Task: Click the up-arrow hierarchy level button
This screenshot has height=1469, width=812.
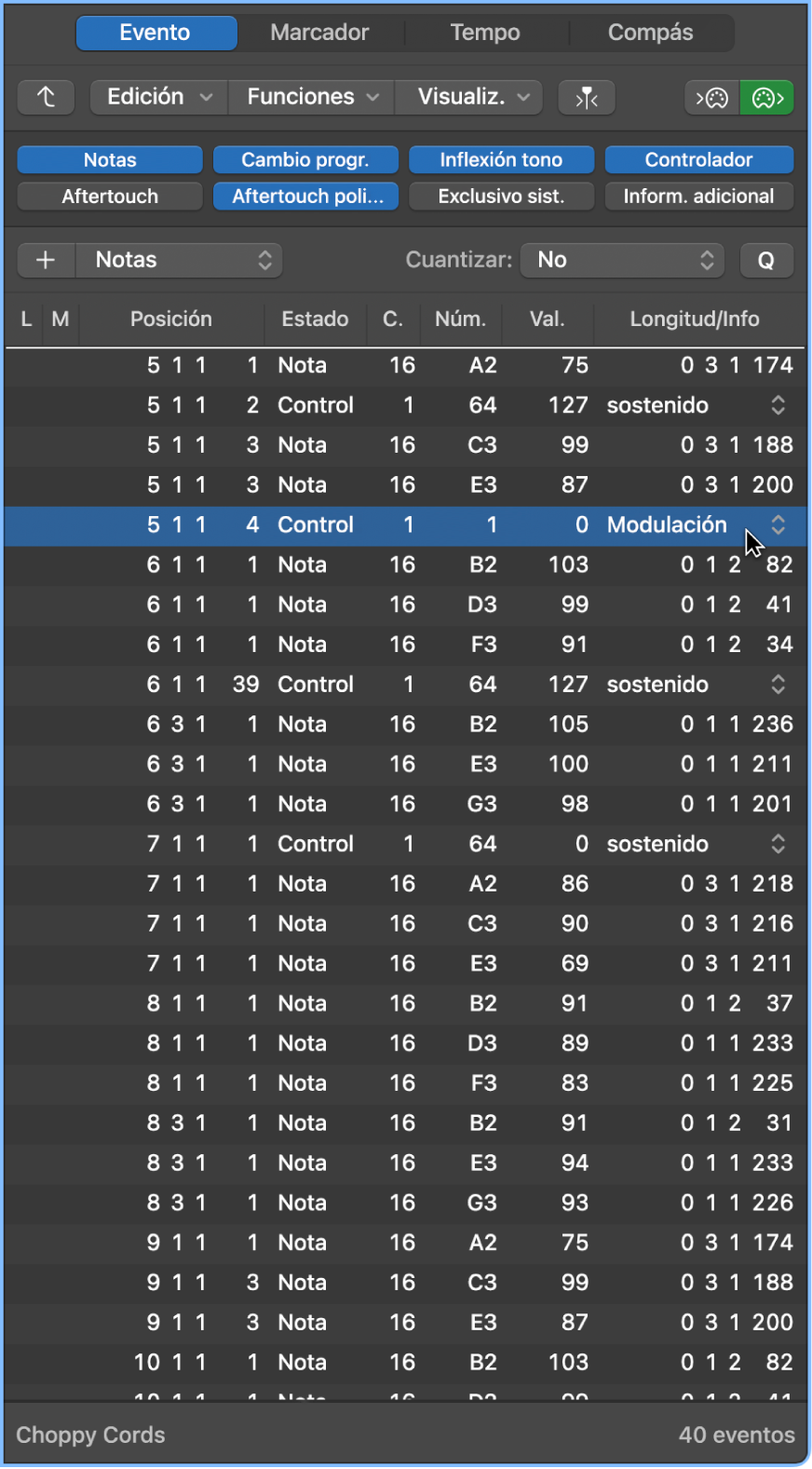Action: 46,97
